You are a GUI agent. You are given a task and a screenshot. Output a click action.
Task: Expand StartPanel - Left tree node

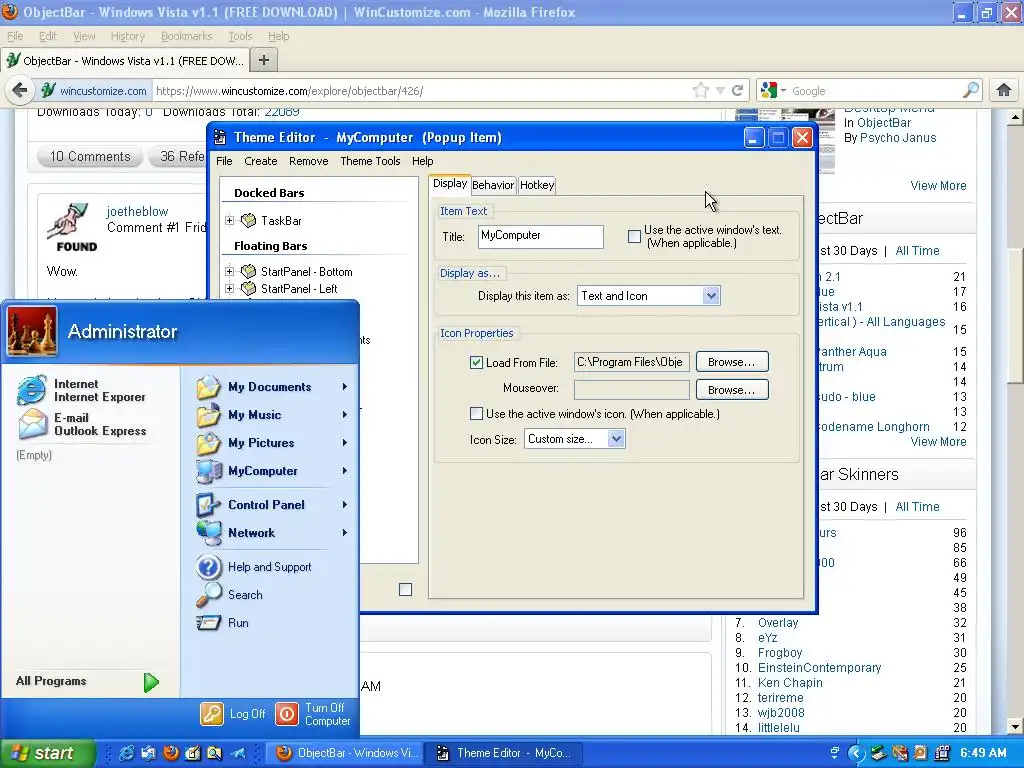tap(229, 288)
